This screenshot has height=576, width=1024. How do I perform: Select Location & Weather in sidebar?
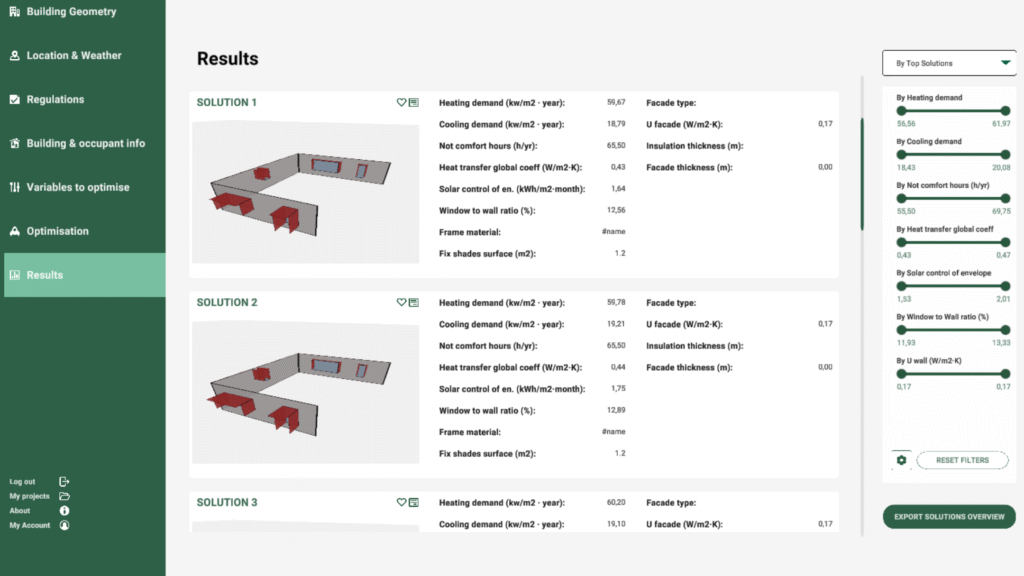73,56
